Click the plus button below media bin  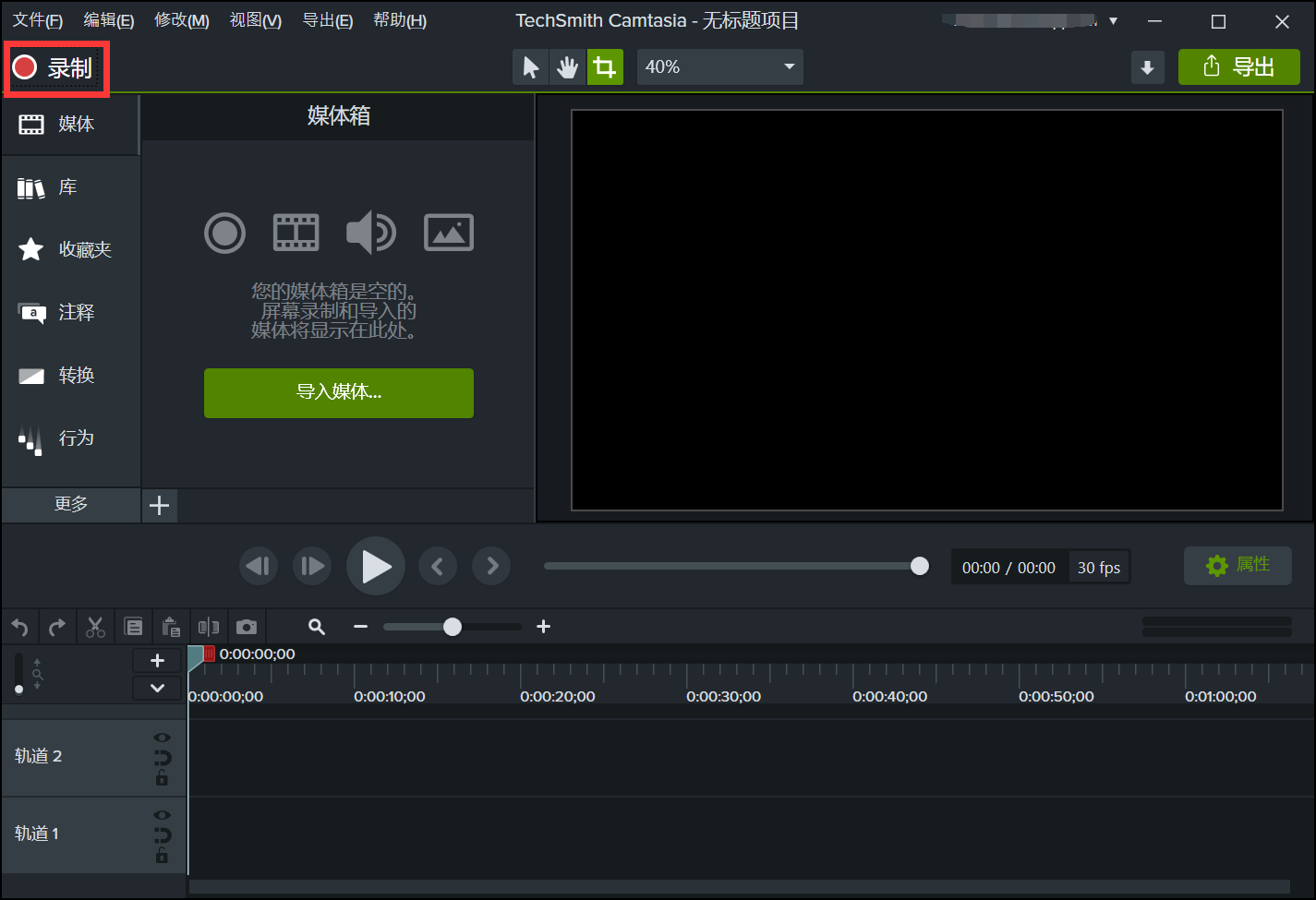[159, 505]
